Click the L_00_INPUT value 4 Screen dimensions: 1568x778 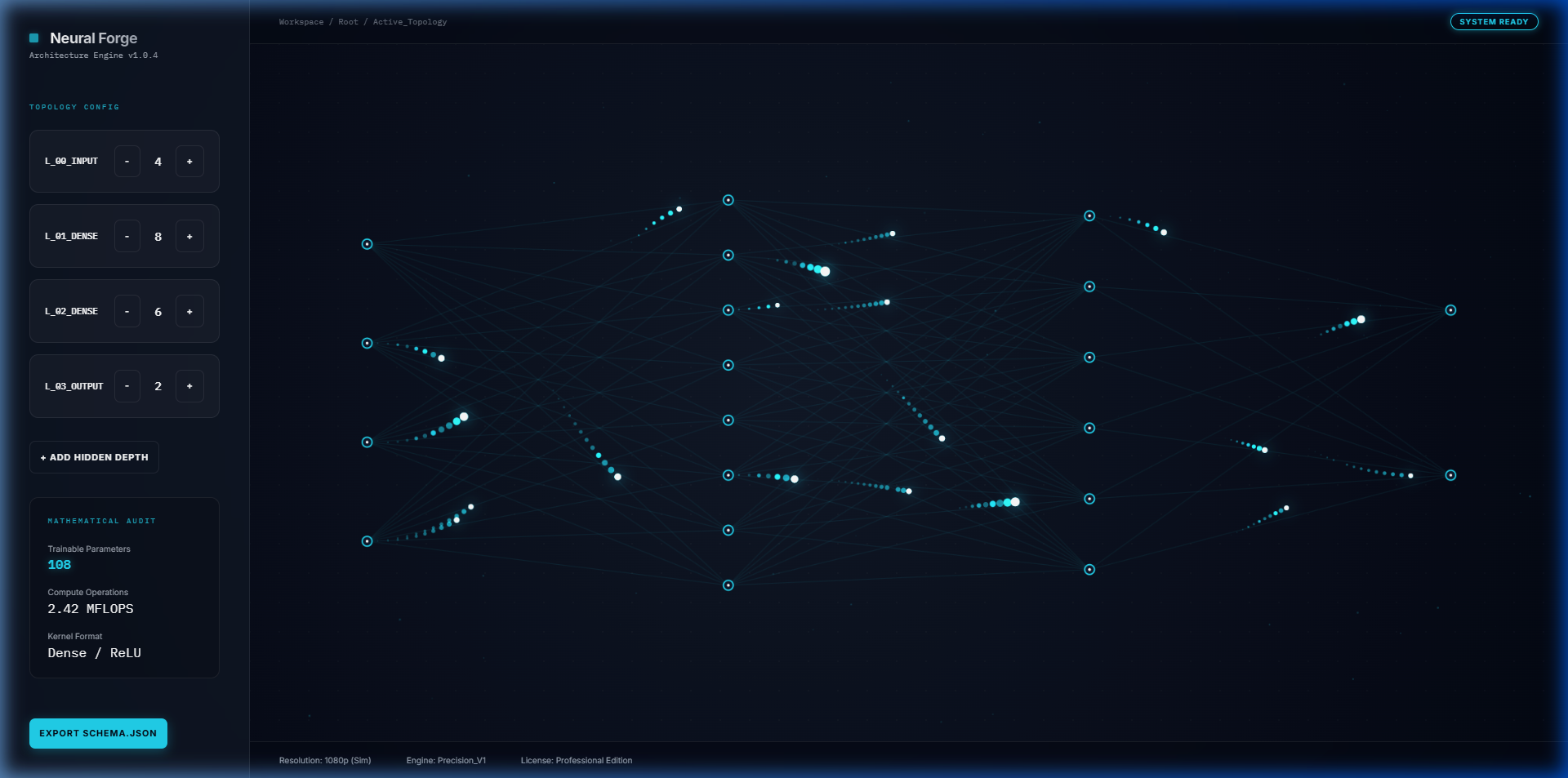point(158,162)
